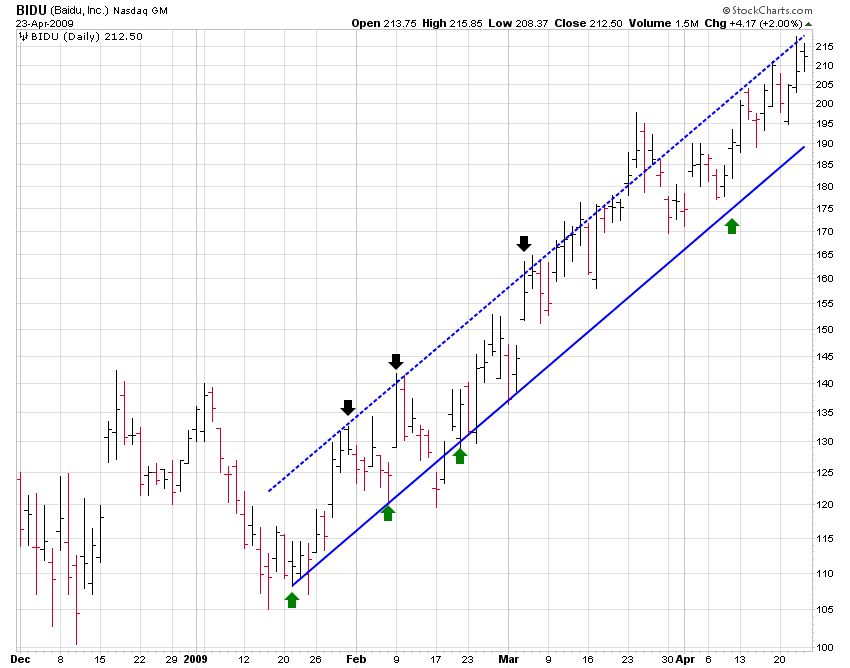Click the 140 price axis label
Screen dimensions: 850x668
click(825, 384)
